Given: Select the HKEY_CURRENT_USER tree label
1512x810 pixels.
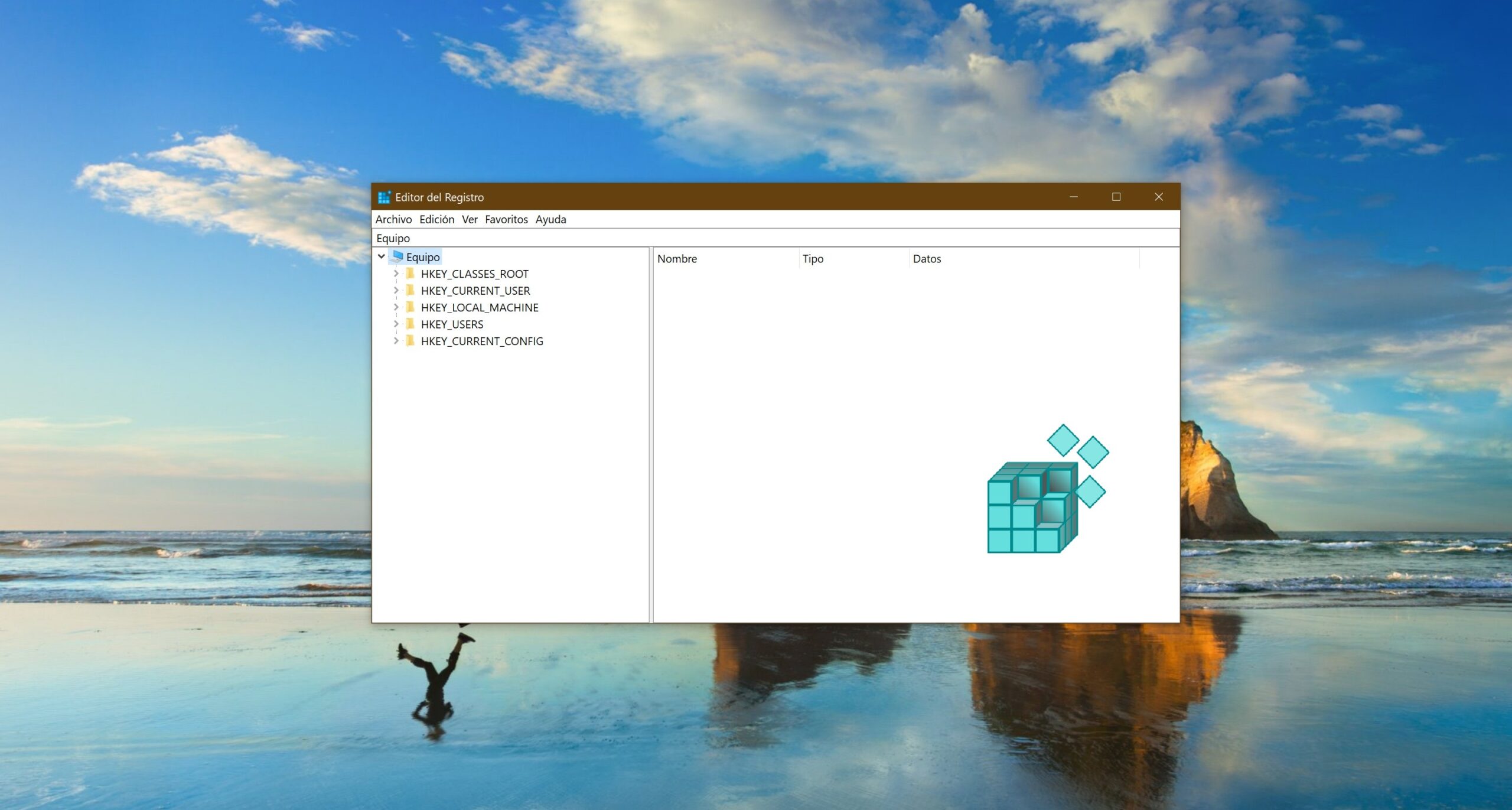Looking at the screenshot, I should (x=475, y=291).
